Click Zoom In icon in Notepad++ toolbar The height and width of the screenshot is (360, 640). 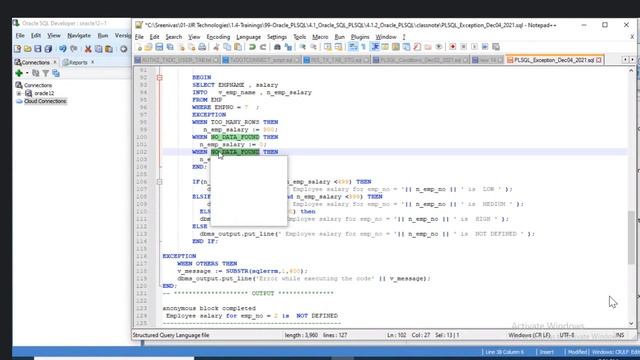[x=302, y=47]
